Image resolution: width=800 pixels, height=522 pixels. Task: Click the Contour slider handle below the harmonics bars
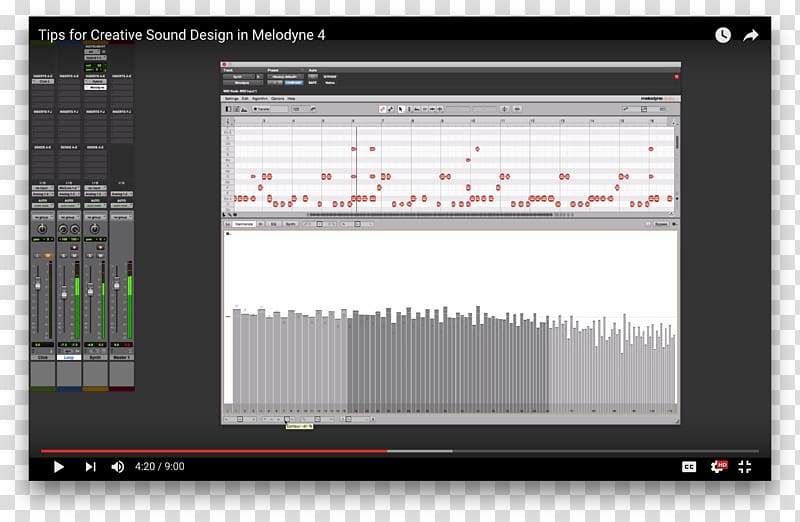click(x=286, y=419)
